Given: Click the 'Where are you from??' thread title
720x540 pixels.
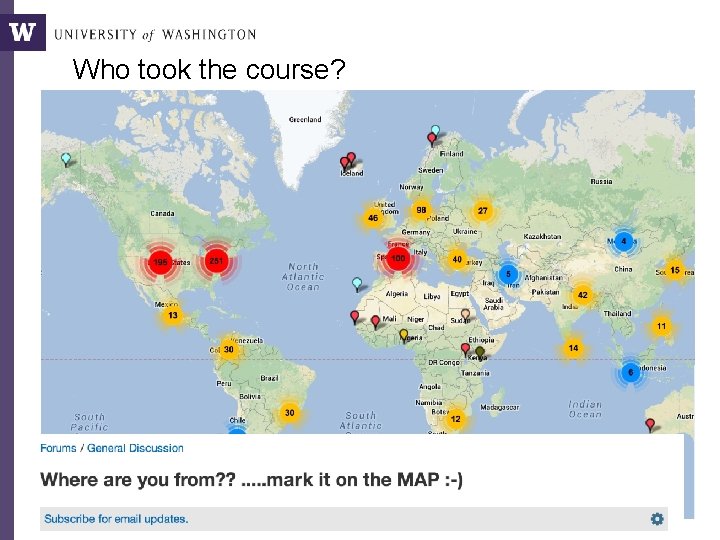Looking at the screenshot, I should [251, 480].
